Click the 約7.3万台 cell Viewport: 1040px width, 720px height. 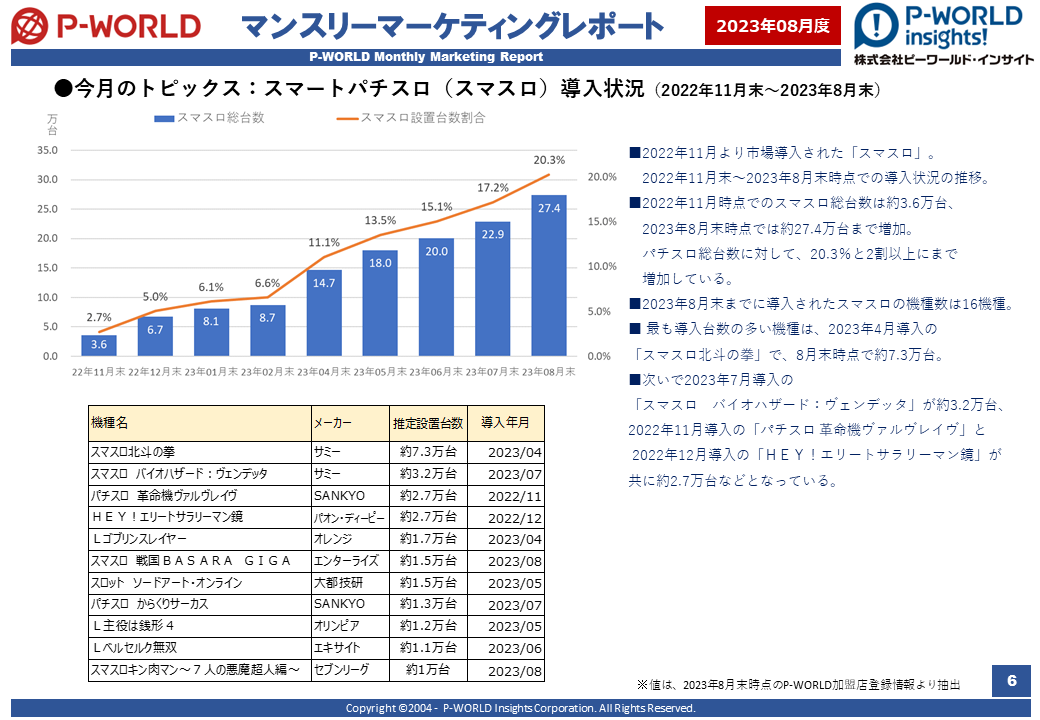point(428,452)
